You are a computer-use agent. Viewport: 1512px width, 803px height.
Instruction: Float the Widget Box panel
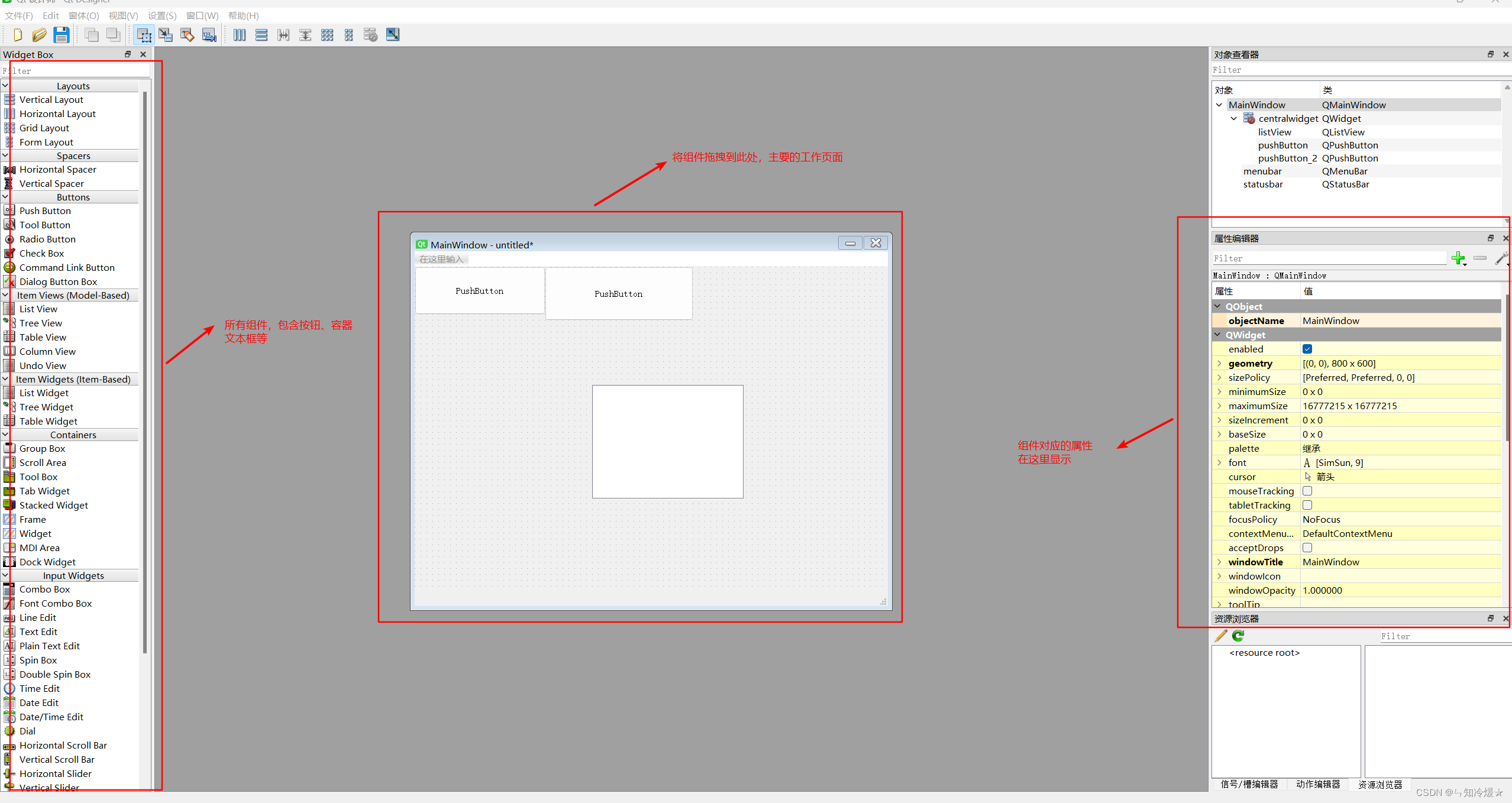coord(128,54)
